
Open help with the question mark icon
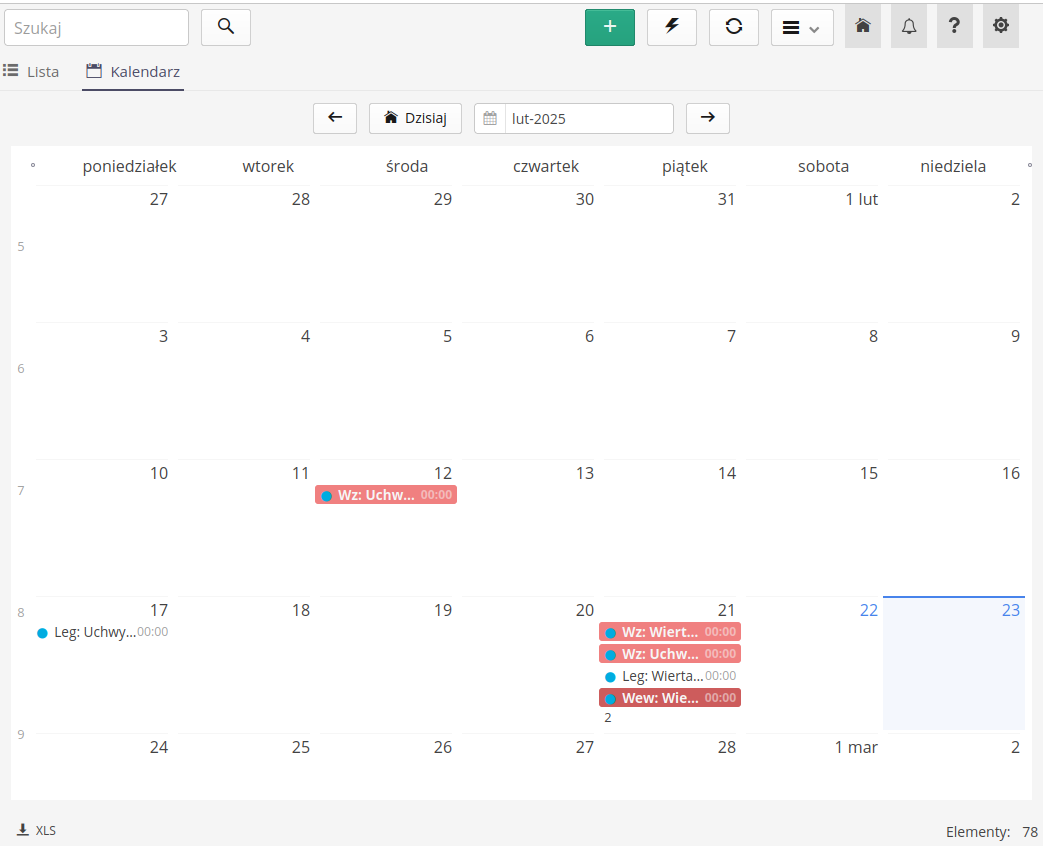click(955, 27)
